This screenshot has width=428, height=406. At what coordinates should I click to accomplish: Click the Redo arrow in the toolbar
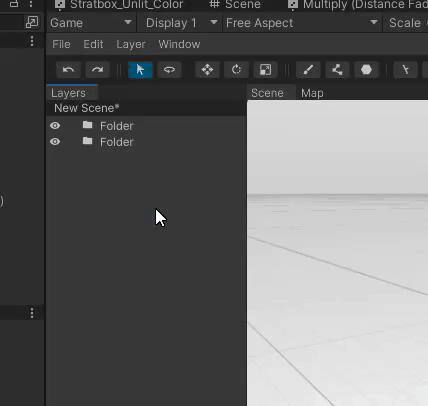(x=97, y=70)
